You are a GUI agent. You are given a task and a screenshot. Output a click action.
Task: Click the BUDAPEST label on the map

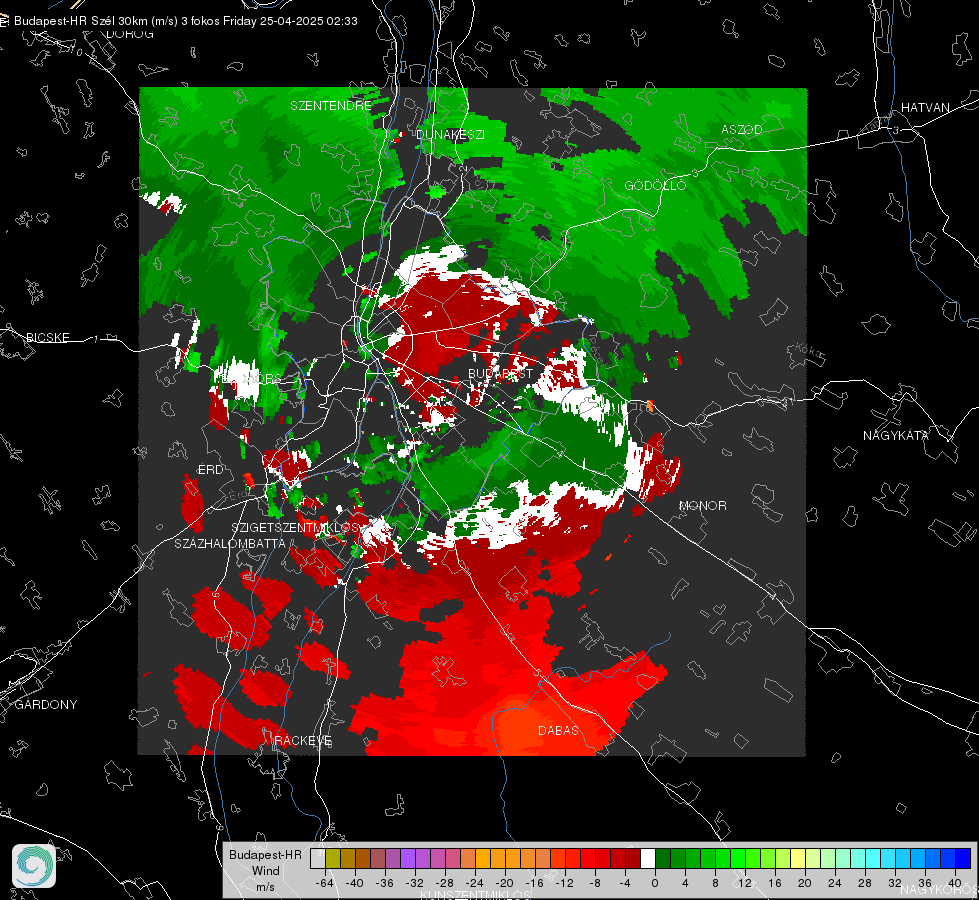[501, 373]
